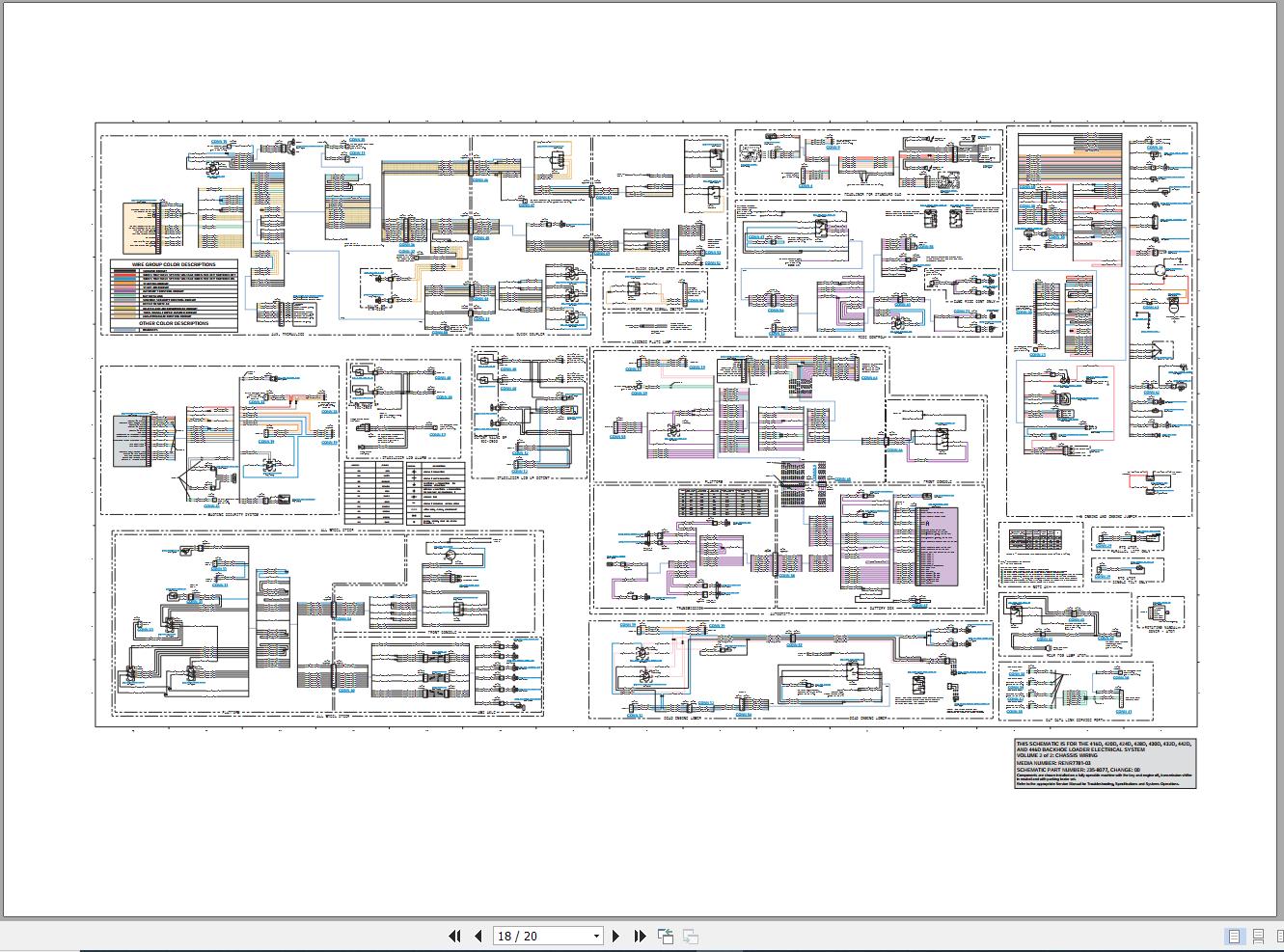
Task: Click the Machine Security System section label
Action: click(232, 516)
